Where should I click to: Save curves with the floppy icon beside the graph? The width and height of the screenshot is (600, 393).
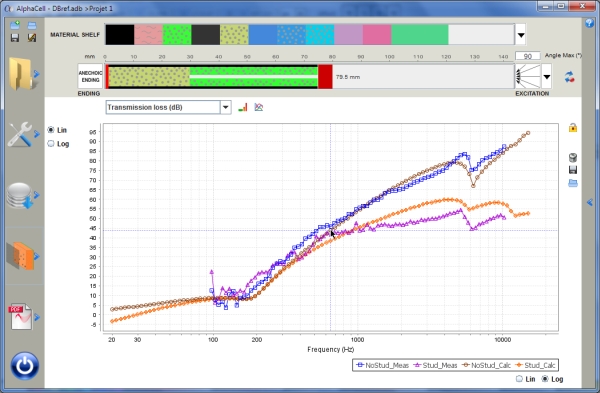pyautogui.click(x=573, y=170)
